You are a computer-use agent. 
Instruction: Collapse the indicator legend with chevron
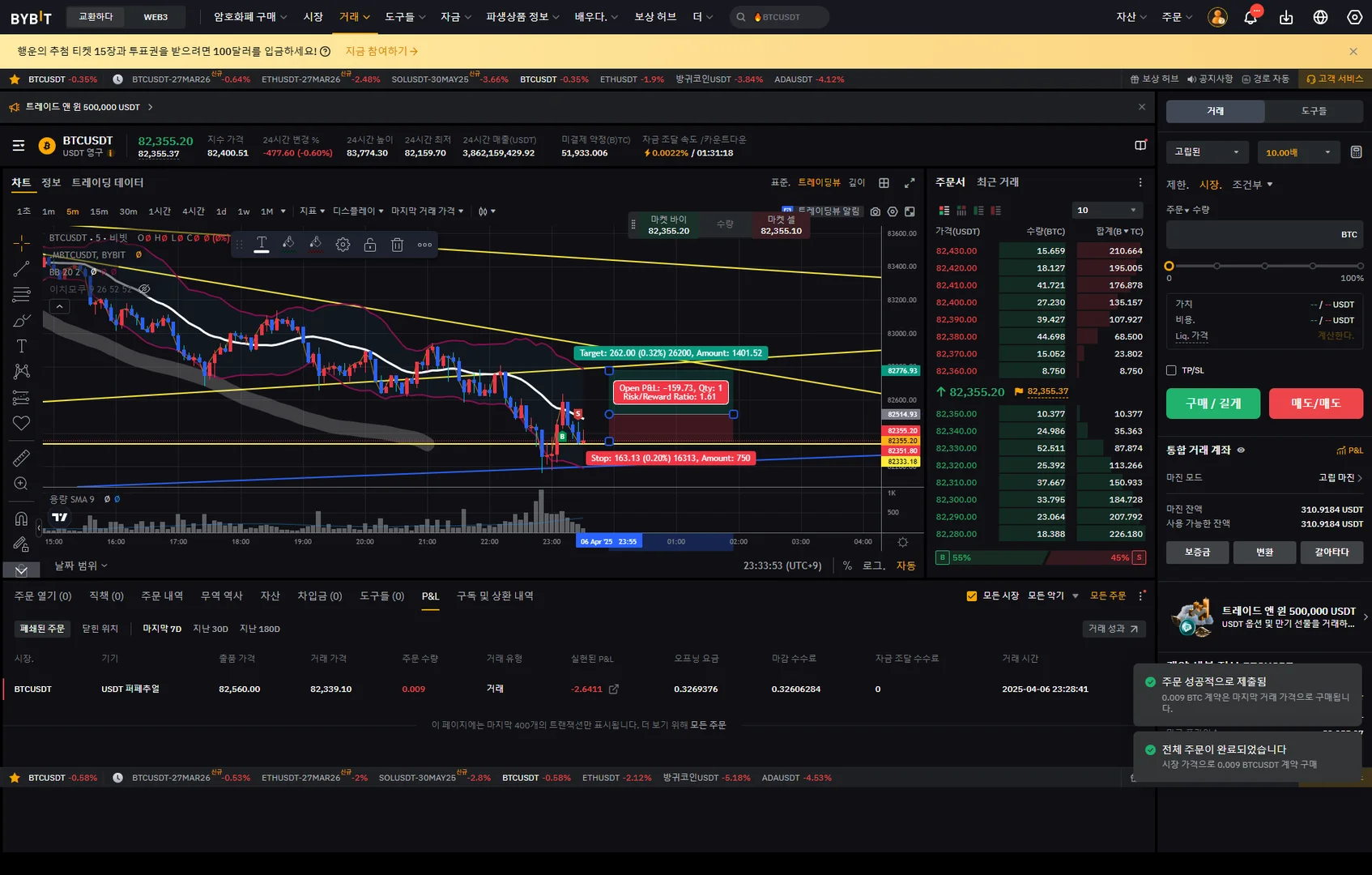59,306
